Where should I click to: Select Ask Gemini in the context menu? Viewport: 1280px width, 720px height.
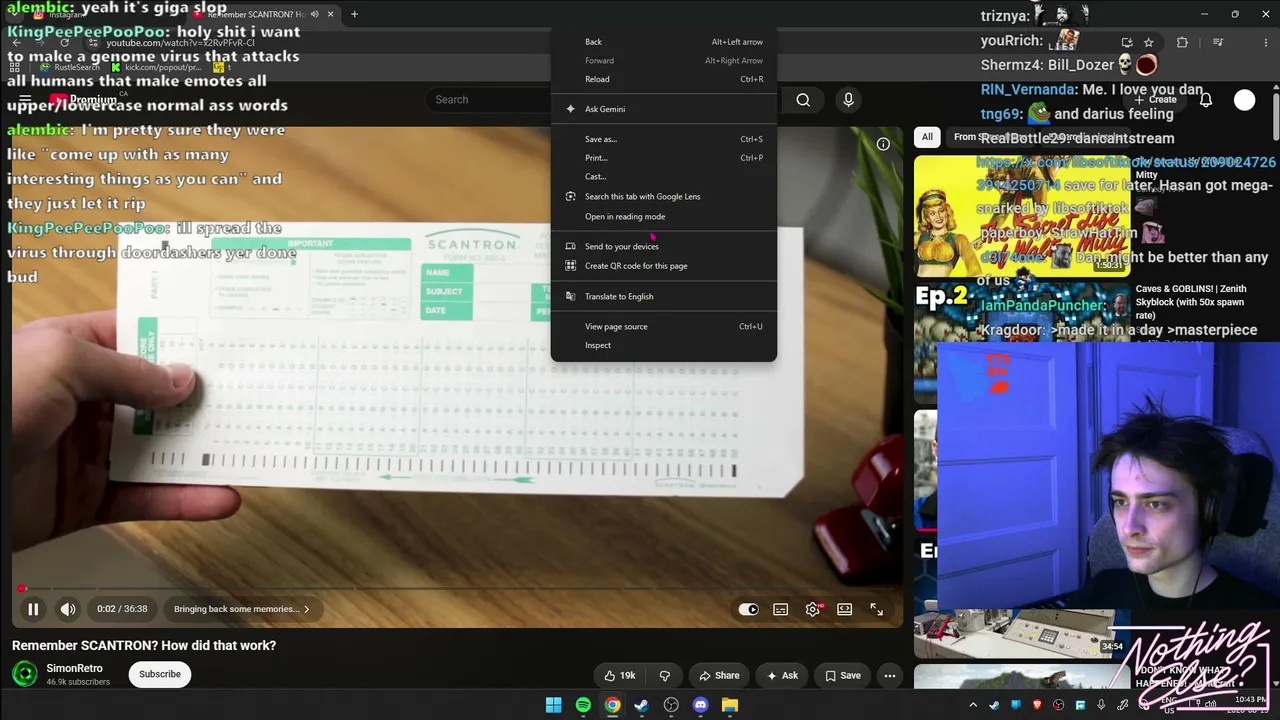tap(664, 109)
